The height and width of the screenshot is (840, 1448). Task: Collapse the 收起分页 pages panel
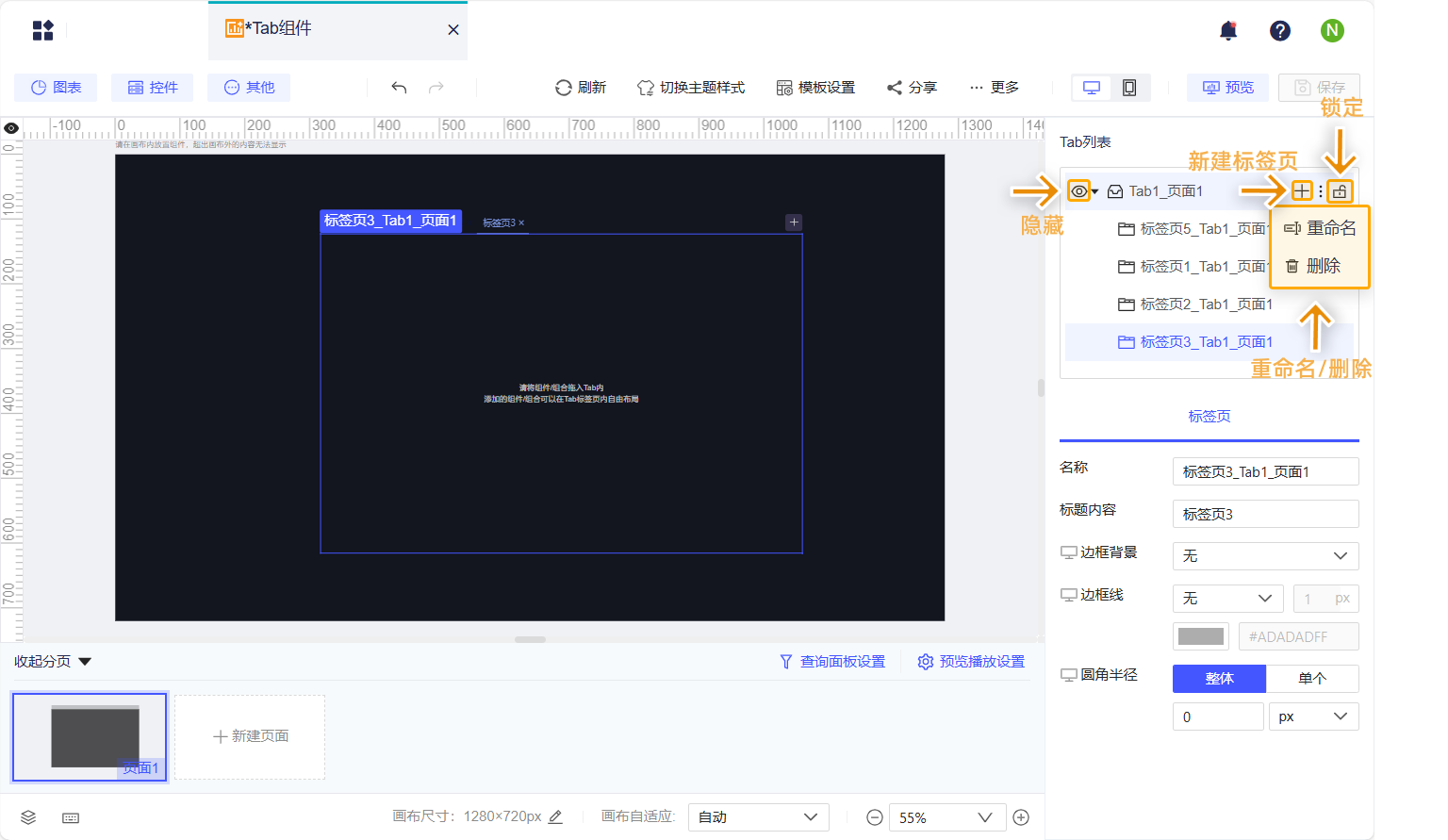click(x=53, y=662)
